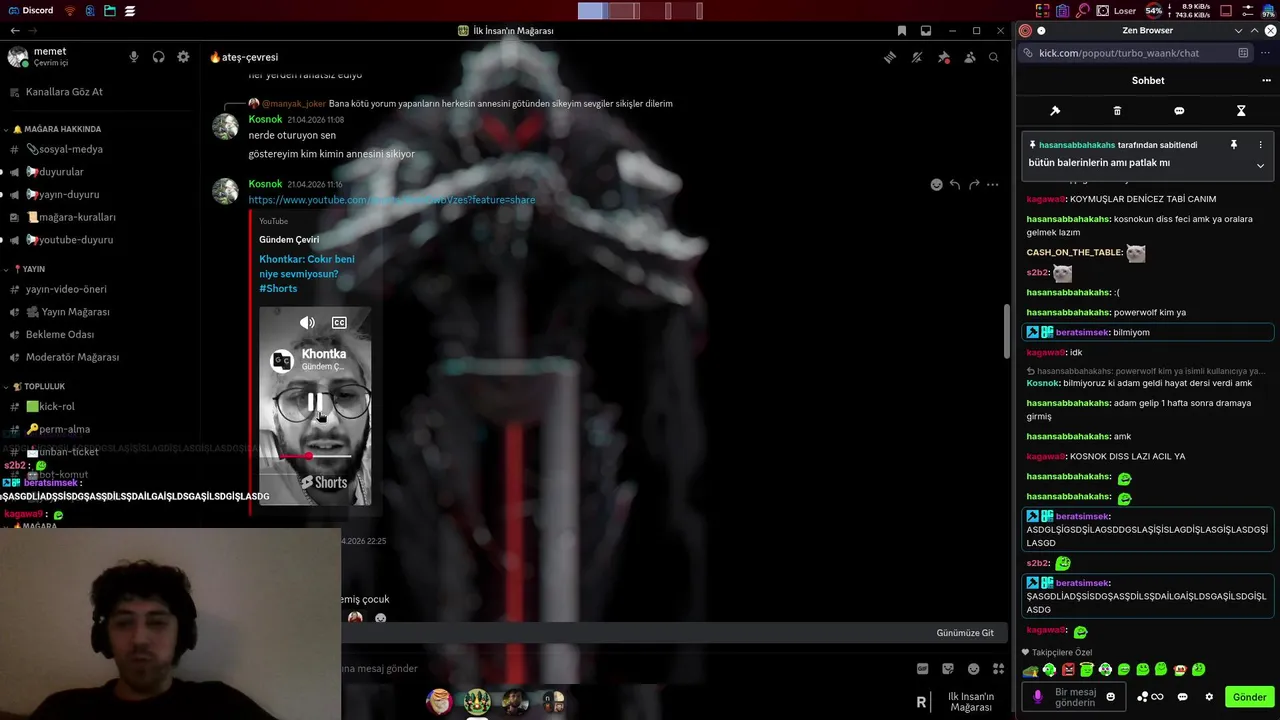Viewport: 1280px width, 720px height.
Task: Open the Discord inbox
Action: tap(926, 31)
